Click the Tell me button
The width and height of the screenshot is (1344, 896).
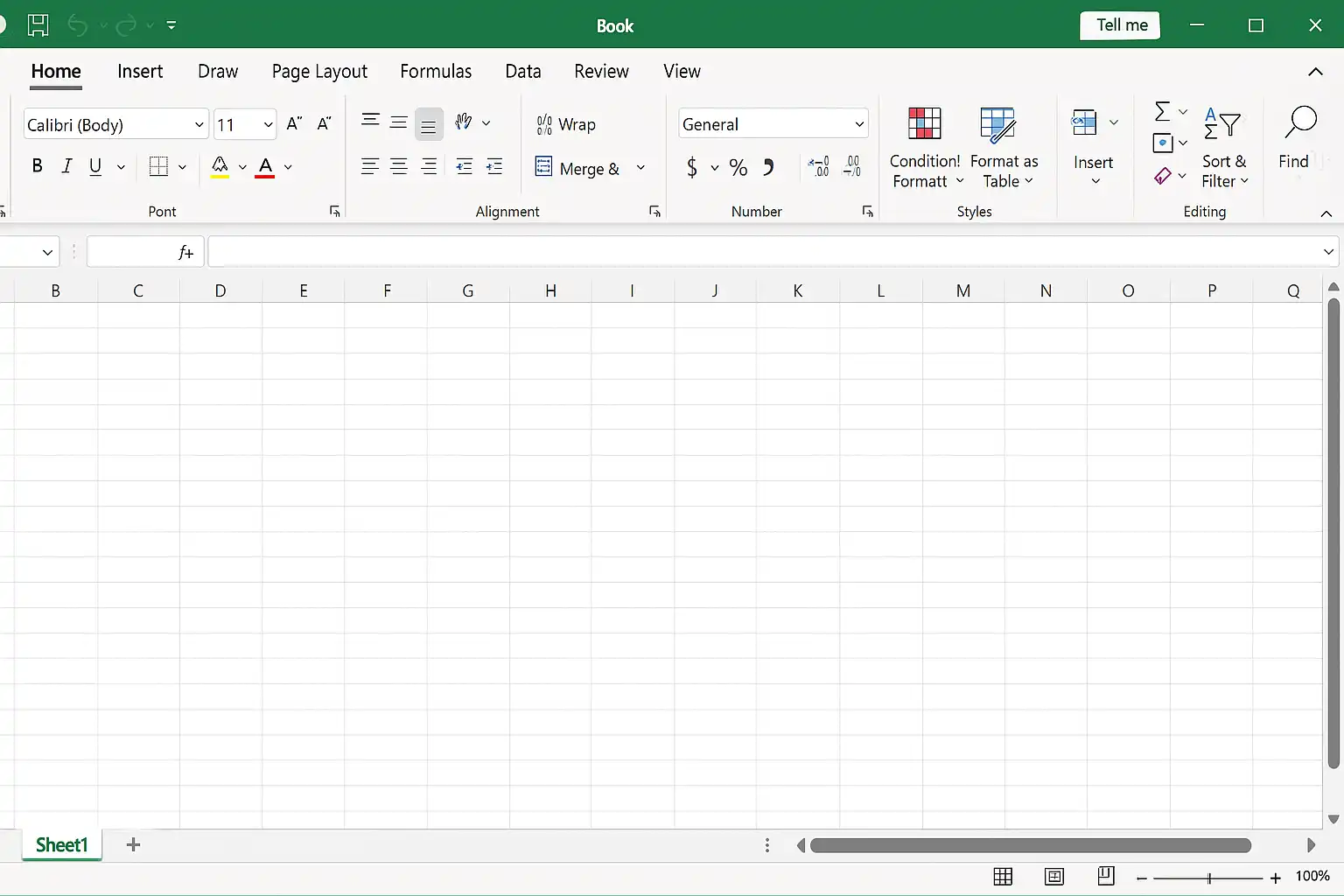coord(1121,25)
